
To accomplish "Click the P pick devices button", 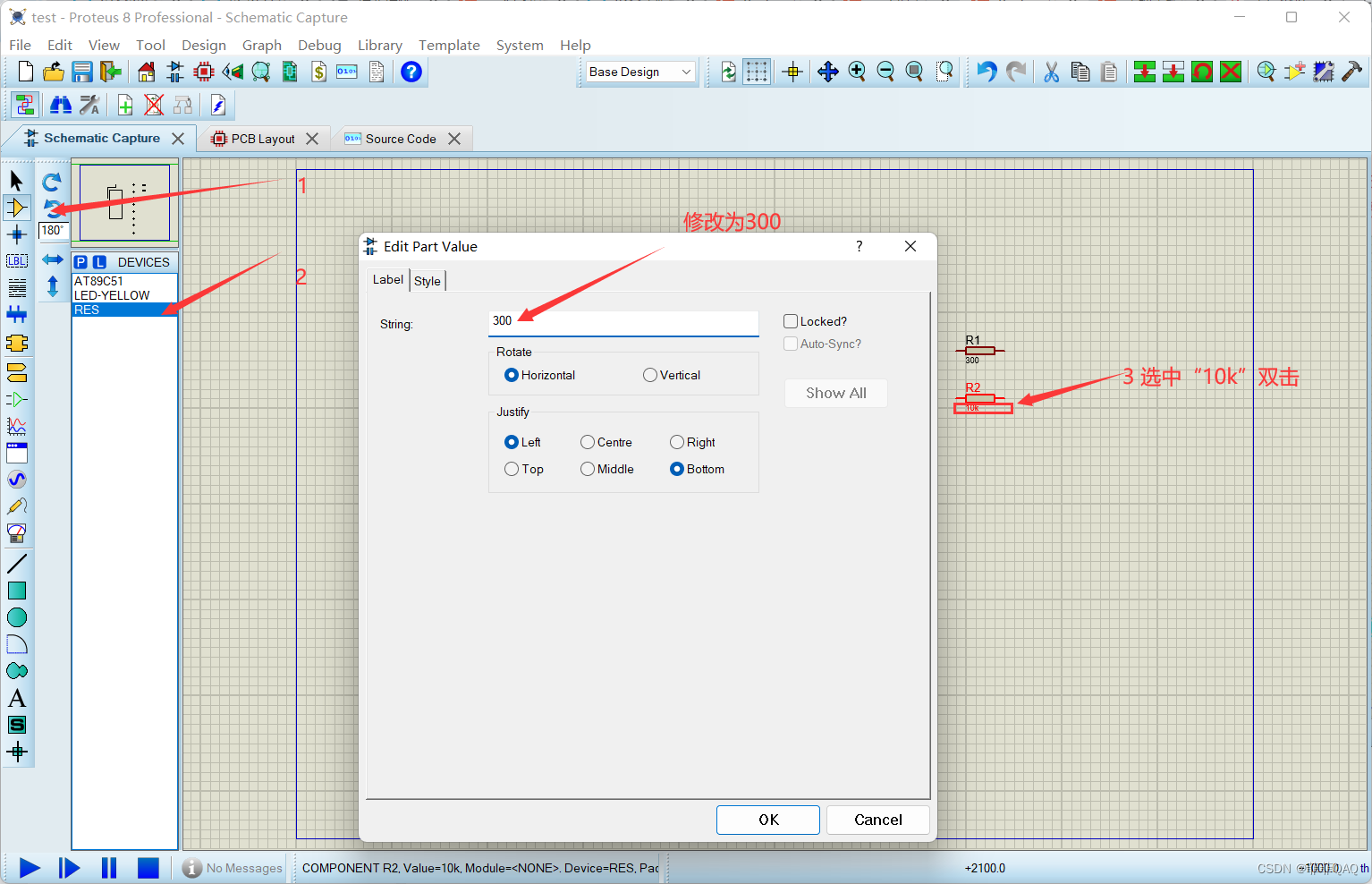I will [81, 262].
